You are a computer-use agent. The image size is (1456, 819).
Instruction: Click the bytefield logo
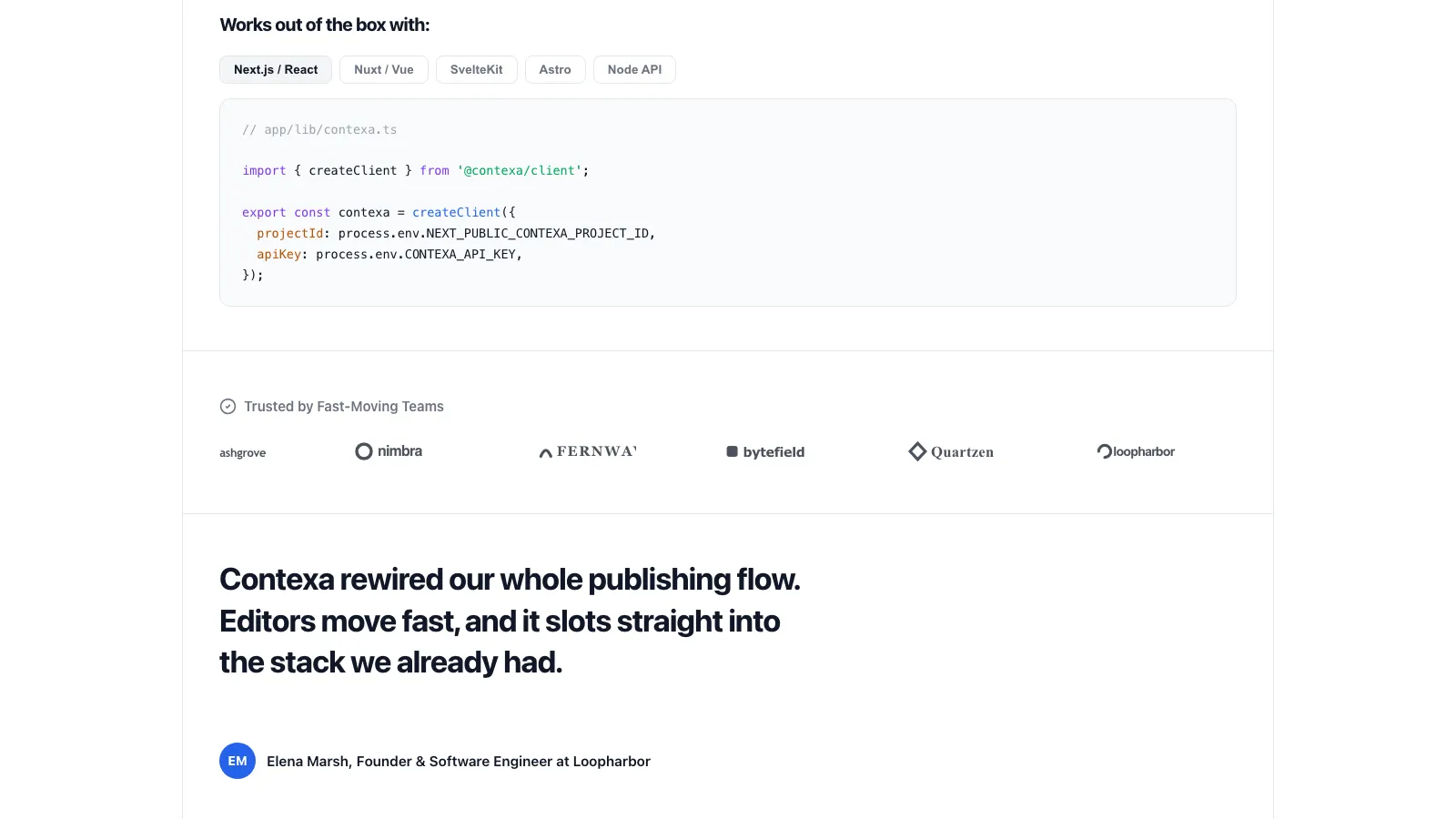tap(765, 452)
